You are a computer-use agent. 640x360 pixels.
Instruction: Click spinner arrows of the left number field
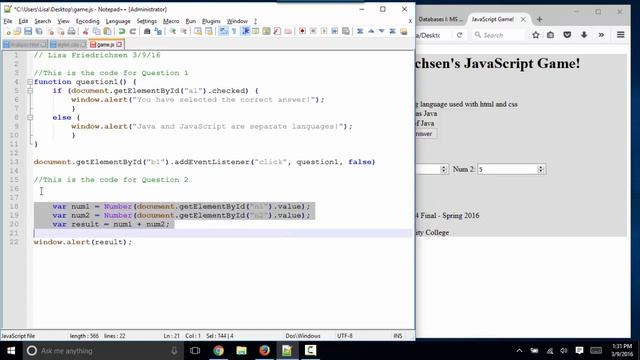[444, 169]
